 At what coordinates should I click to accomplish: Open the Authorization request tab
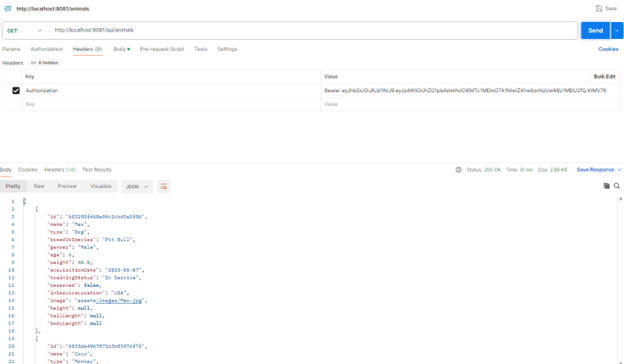tap(47, 49)
